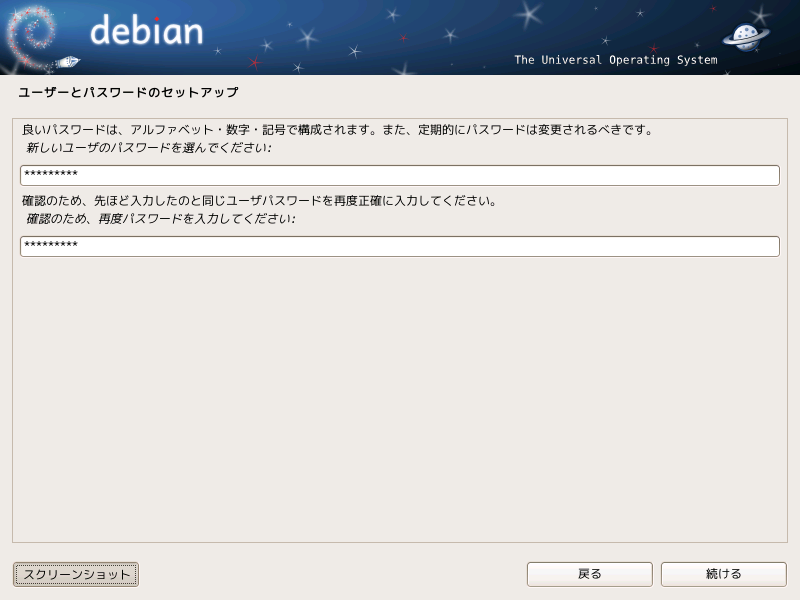Image resolution: width=800 pixels, height=600 pixels.
Task: Click the 良いパスワードは description text
Action: (x=338, y=130)
